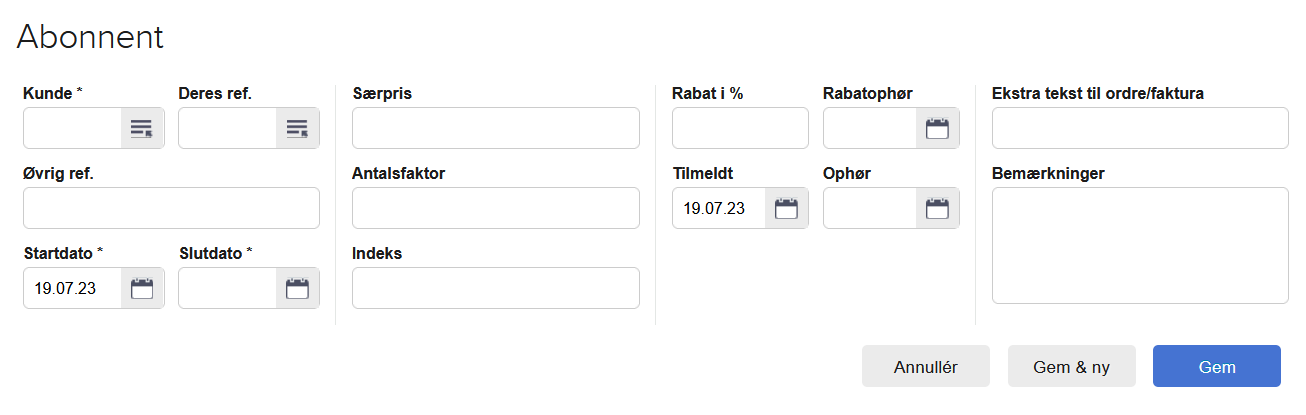
Task: Focus the Antalsfaktor field
Action: click(495, 208)
